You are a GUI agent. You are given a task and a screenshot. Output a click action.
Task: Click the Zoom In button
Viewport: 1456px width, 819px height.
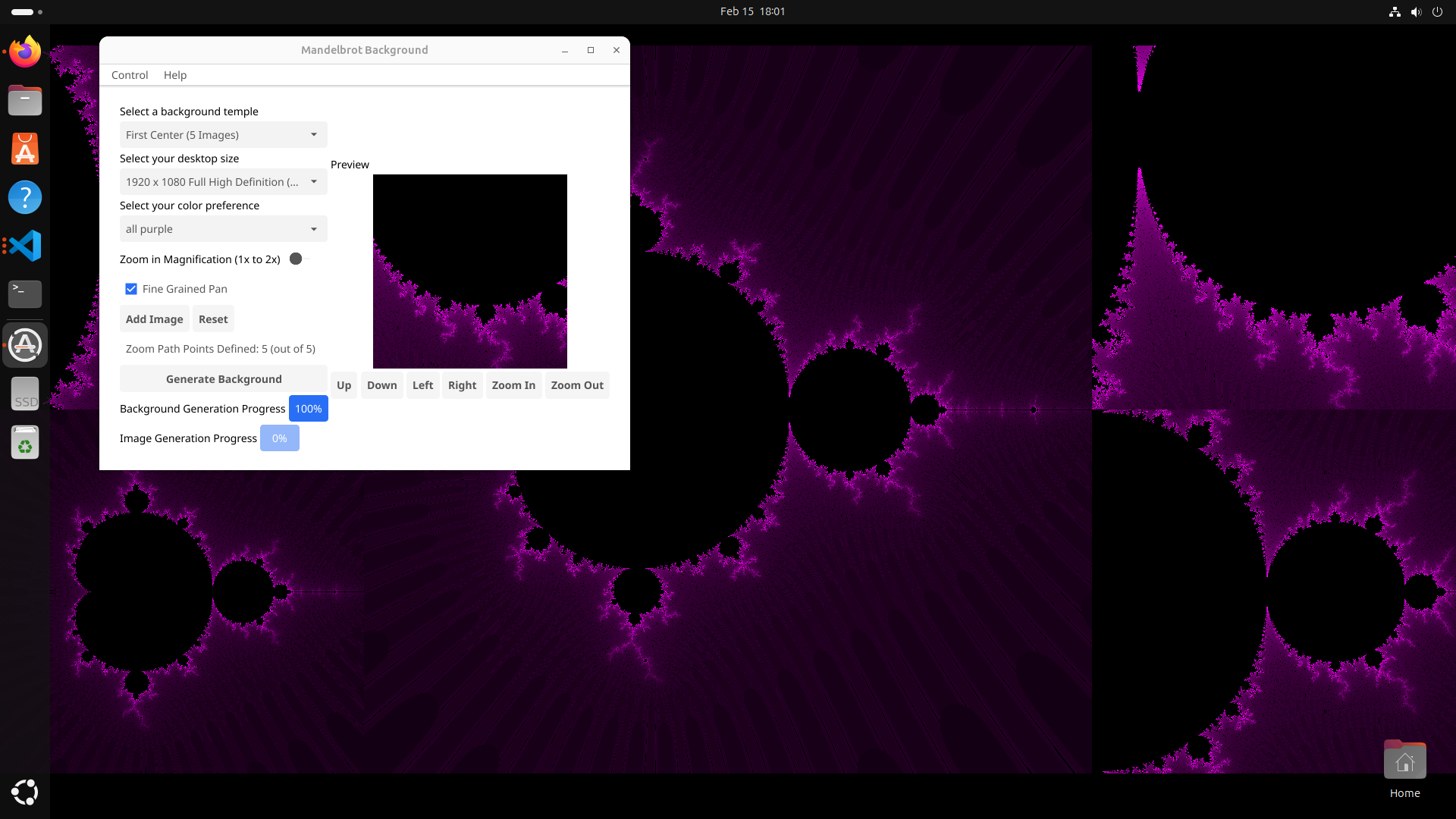coord(513,385)
